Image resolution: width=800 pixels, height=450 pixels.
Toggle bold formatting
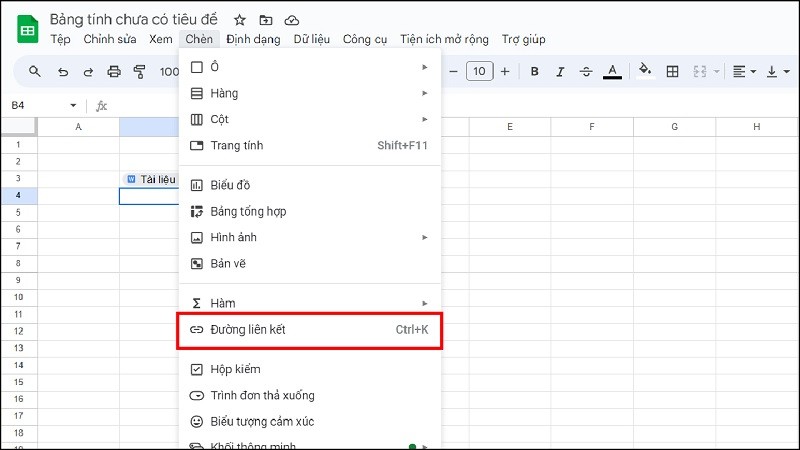pos(535,71)
